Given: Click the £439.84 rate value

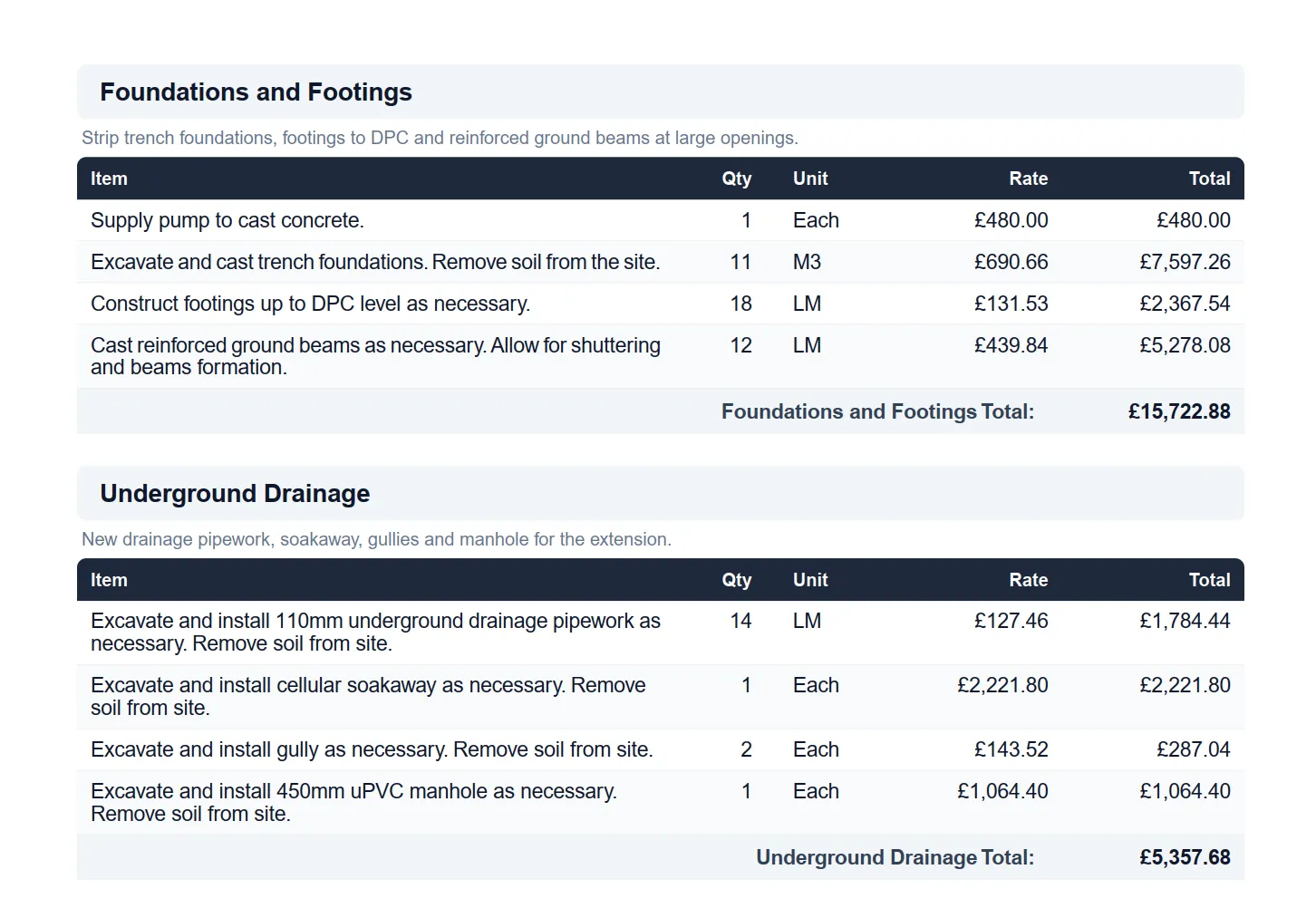Looking at the screenshot, I should pos(1011,345).
